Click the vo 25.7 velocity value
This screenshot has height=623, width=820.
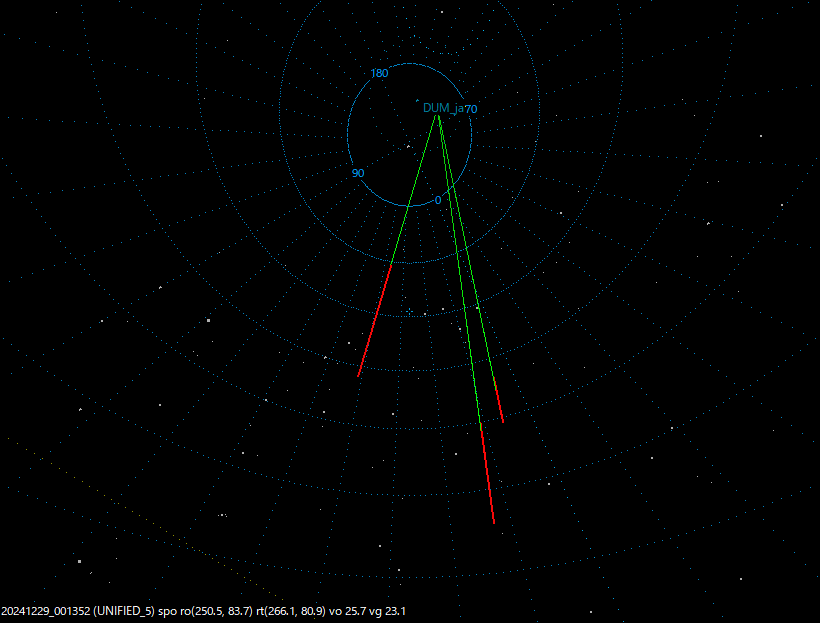349,608
